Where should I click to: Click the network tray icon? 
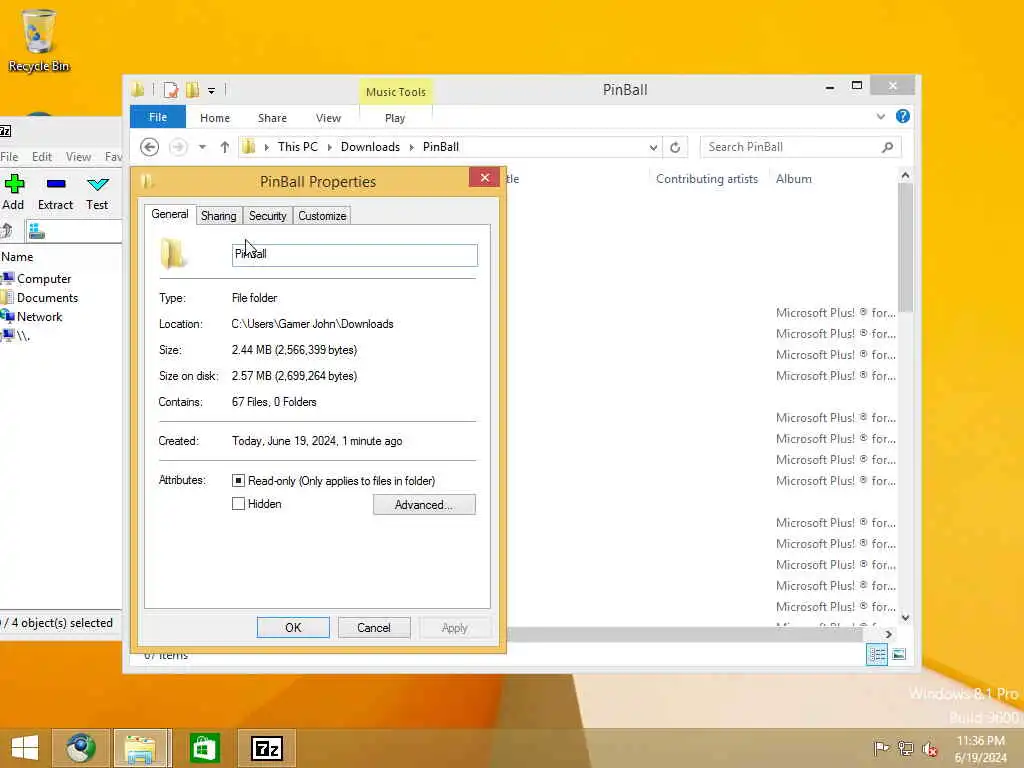[x=905, y=748]
